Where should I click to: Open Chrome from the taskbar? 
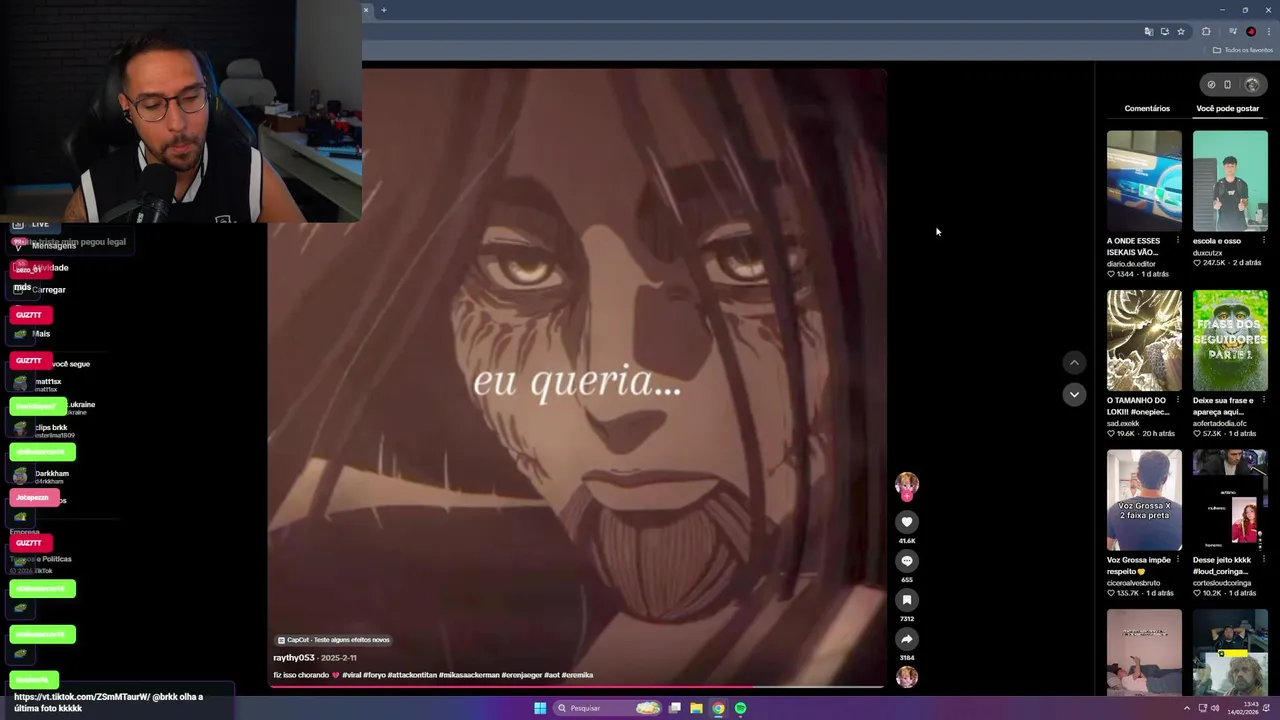tap(718, 708)
